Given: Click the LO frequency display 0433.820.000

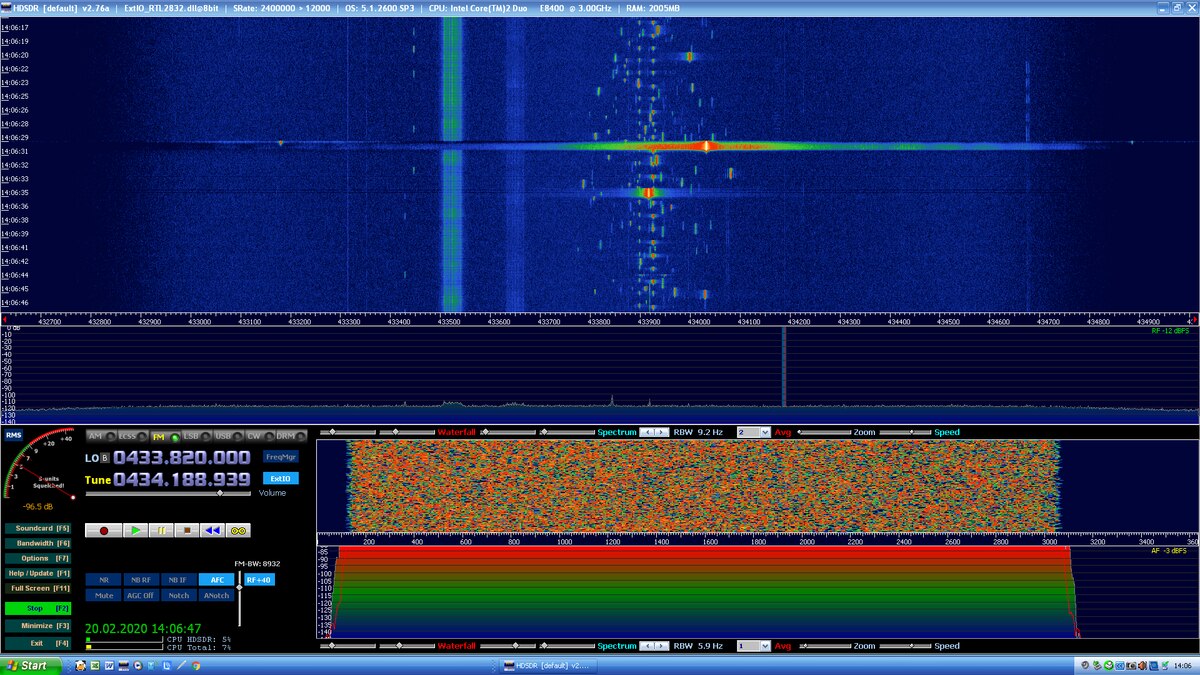Looking at the screenshot, I should click(182, 457).
